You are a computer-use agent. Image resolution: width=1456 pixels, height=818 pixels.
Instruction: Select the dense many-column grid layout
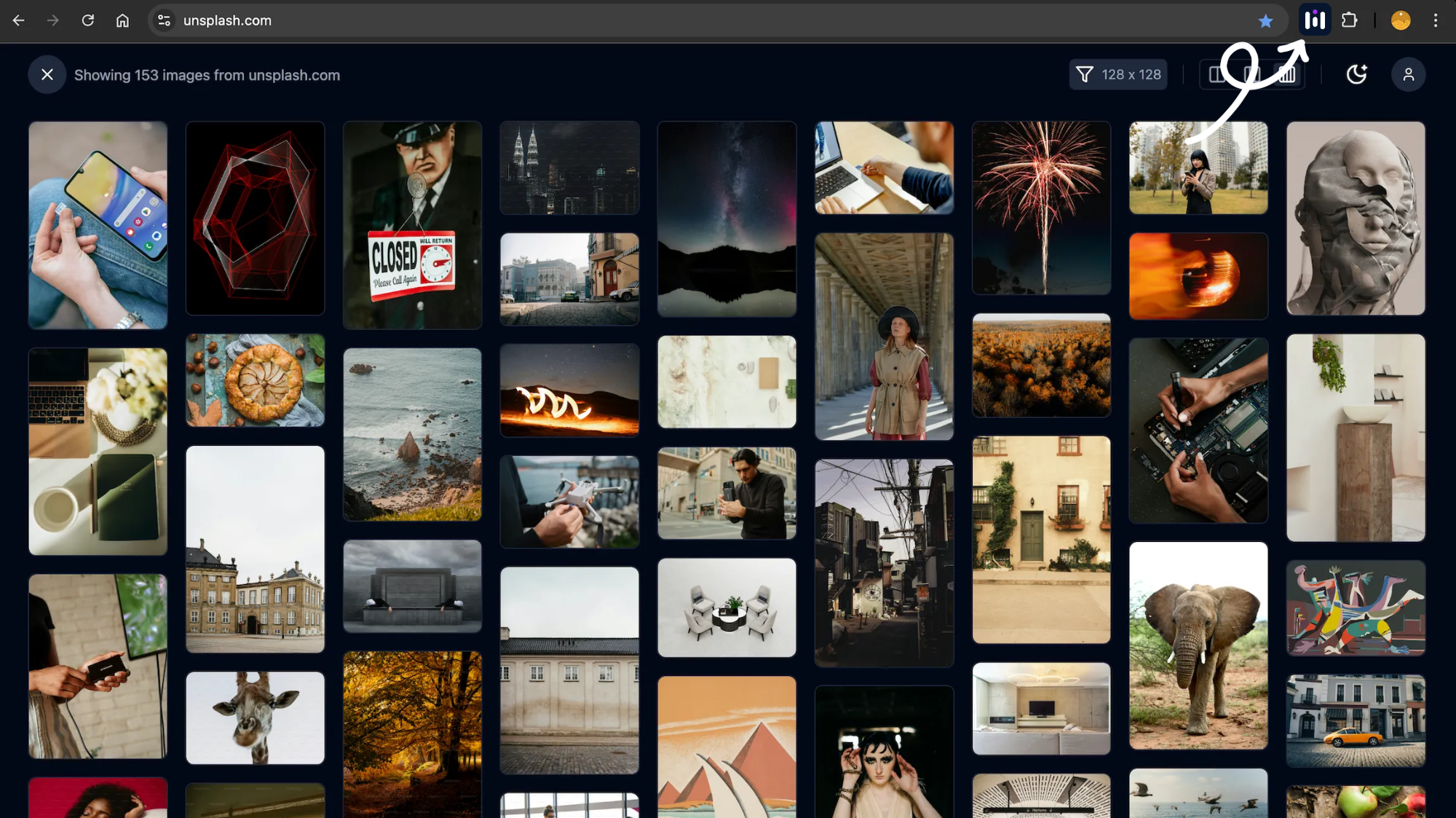[x=1287, y=74]
